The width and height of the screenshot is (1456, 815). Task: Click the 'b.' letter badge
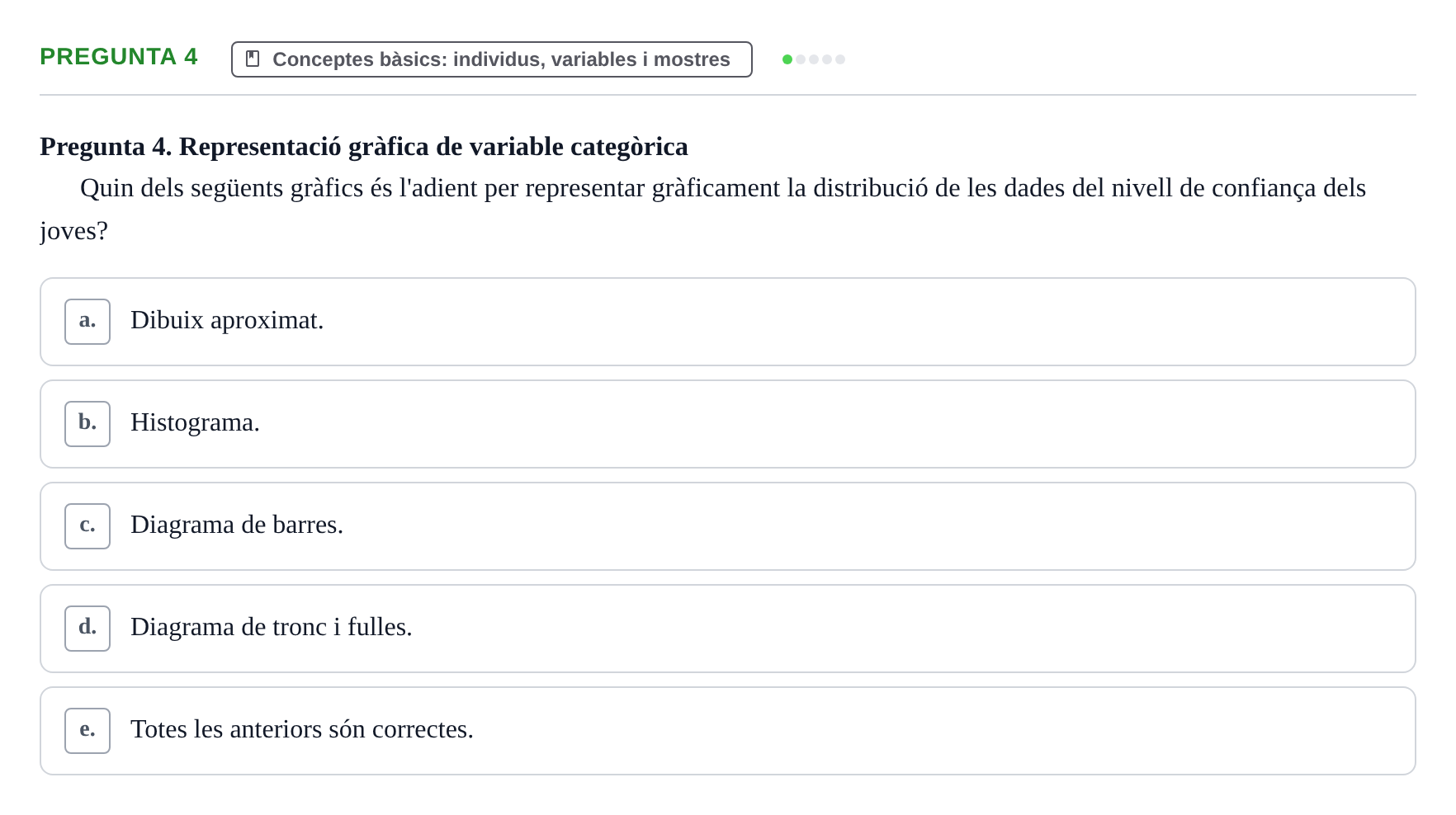(x=87, y=424)
